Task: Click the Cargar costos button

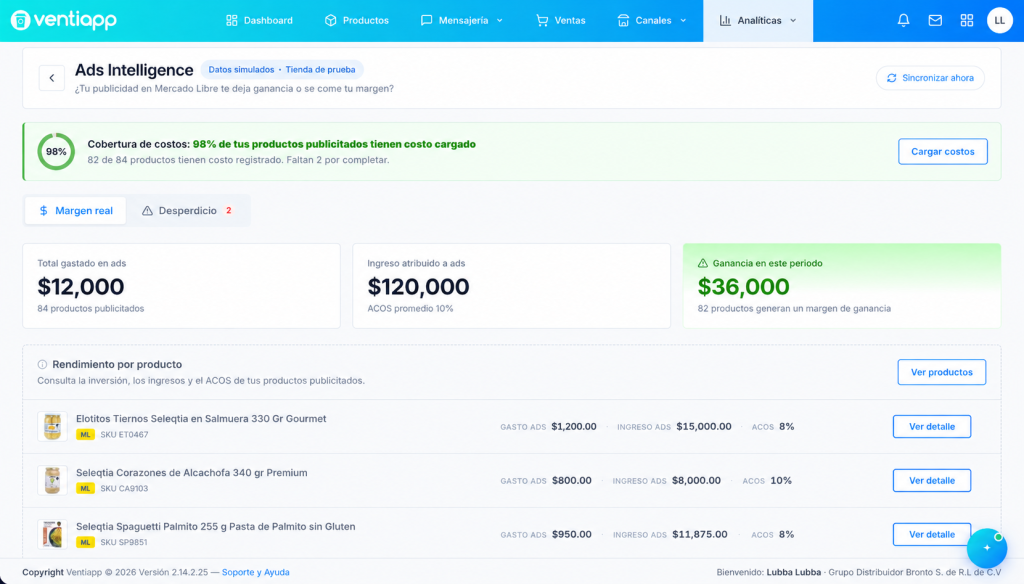Action: coord(942,152)
